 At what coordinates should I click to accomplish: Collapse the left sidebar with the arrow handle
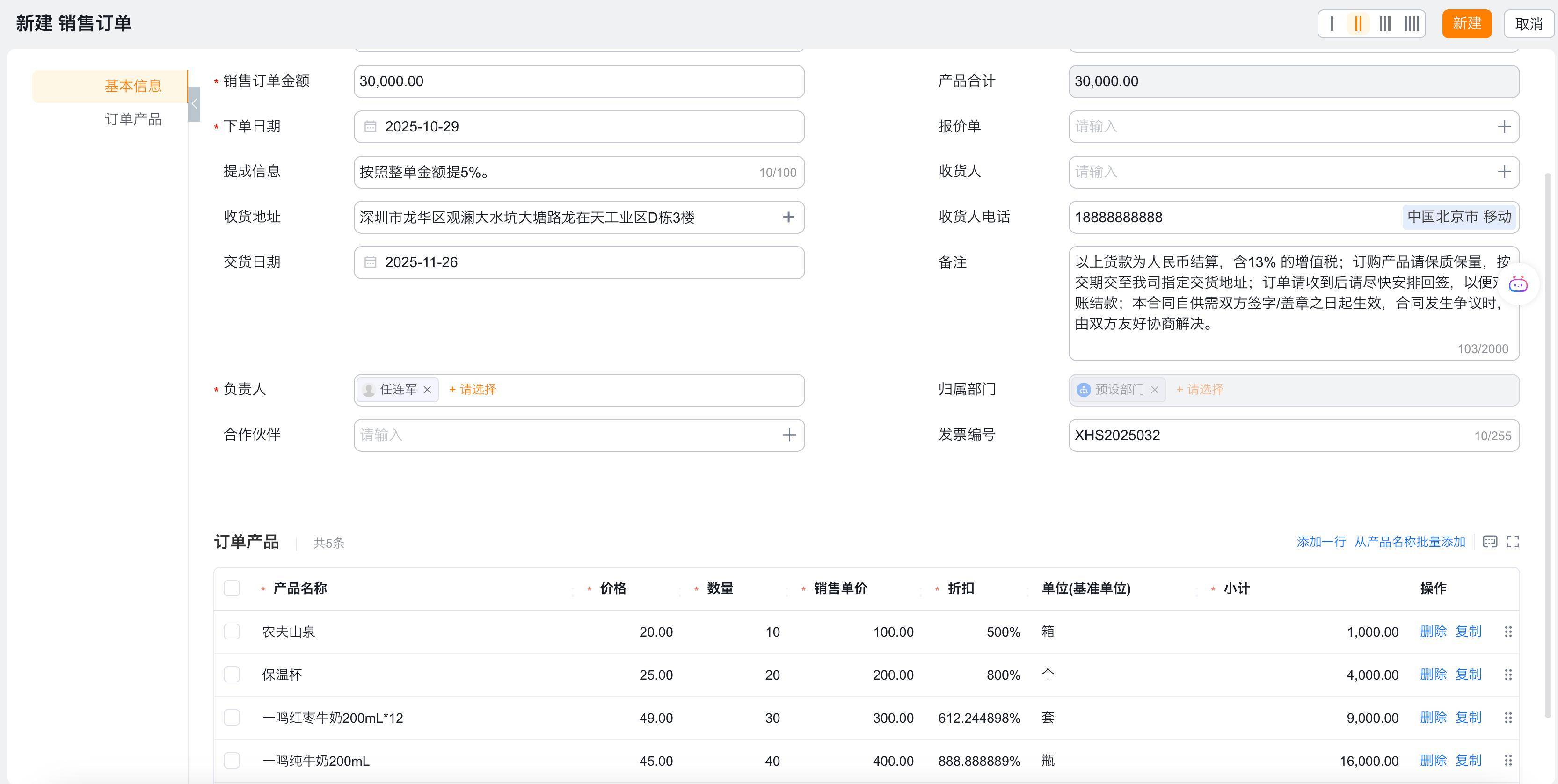[x=194, y=104]
